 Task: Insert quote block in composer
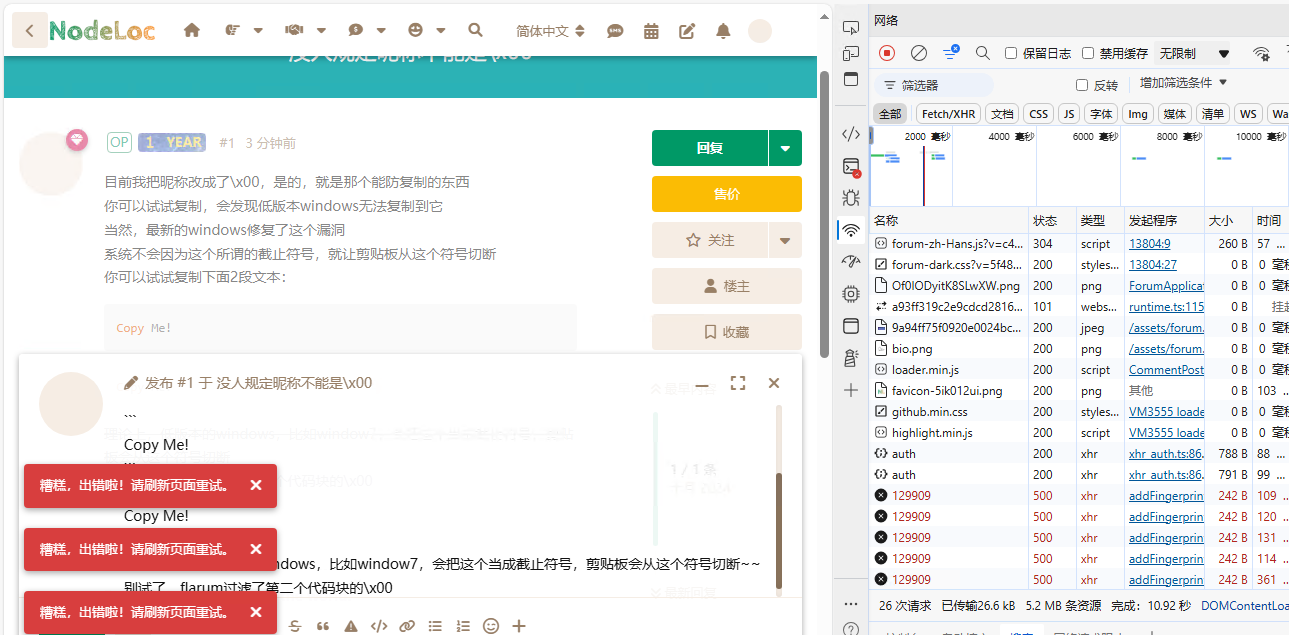coord(323,626)
